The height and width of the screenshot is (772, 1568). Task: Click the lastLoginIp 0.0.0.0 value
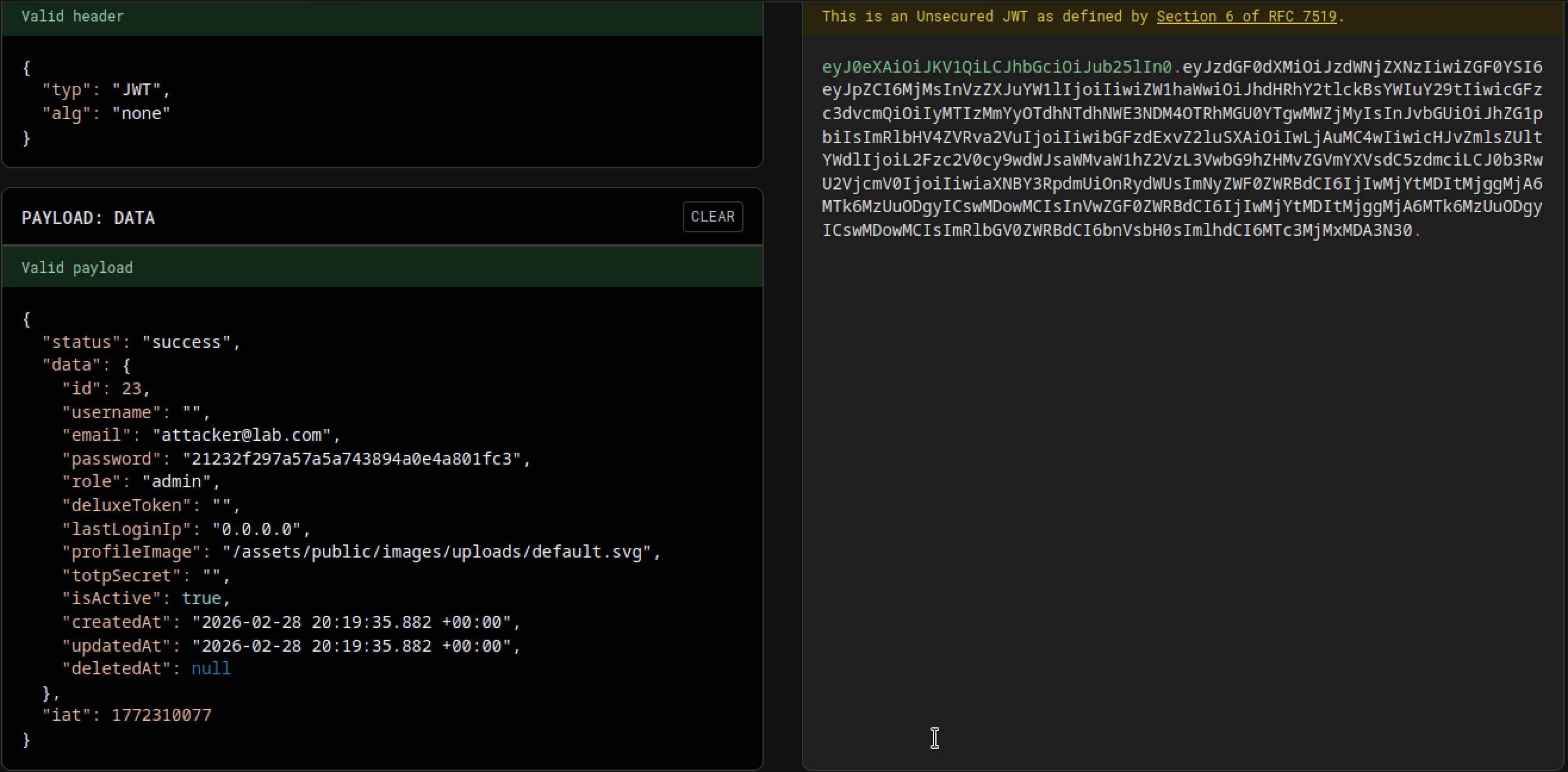point(257,530)
